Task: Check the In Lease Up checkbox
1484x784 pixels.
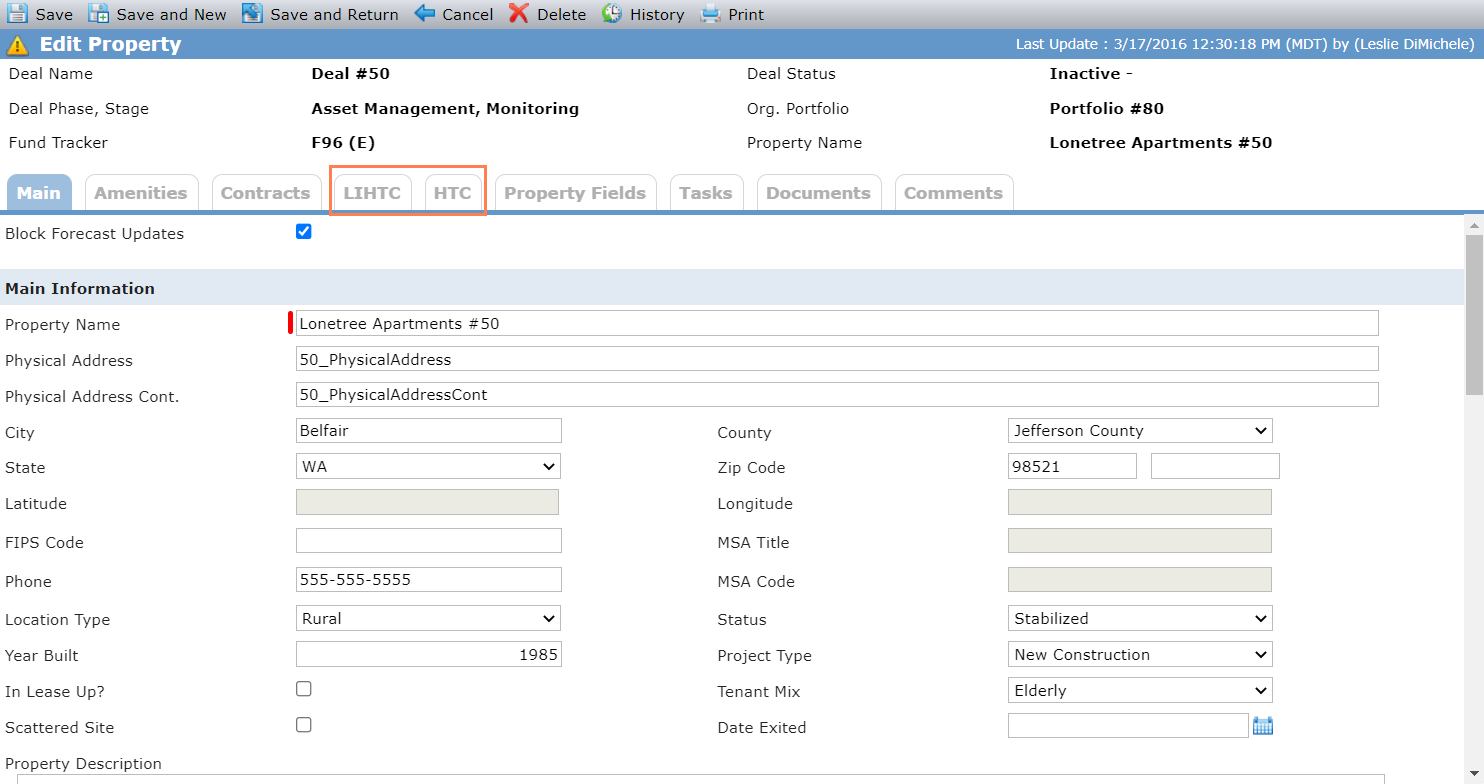Action: 304,689
